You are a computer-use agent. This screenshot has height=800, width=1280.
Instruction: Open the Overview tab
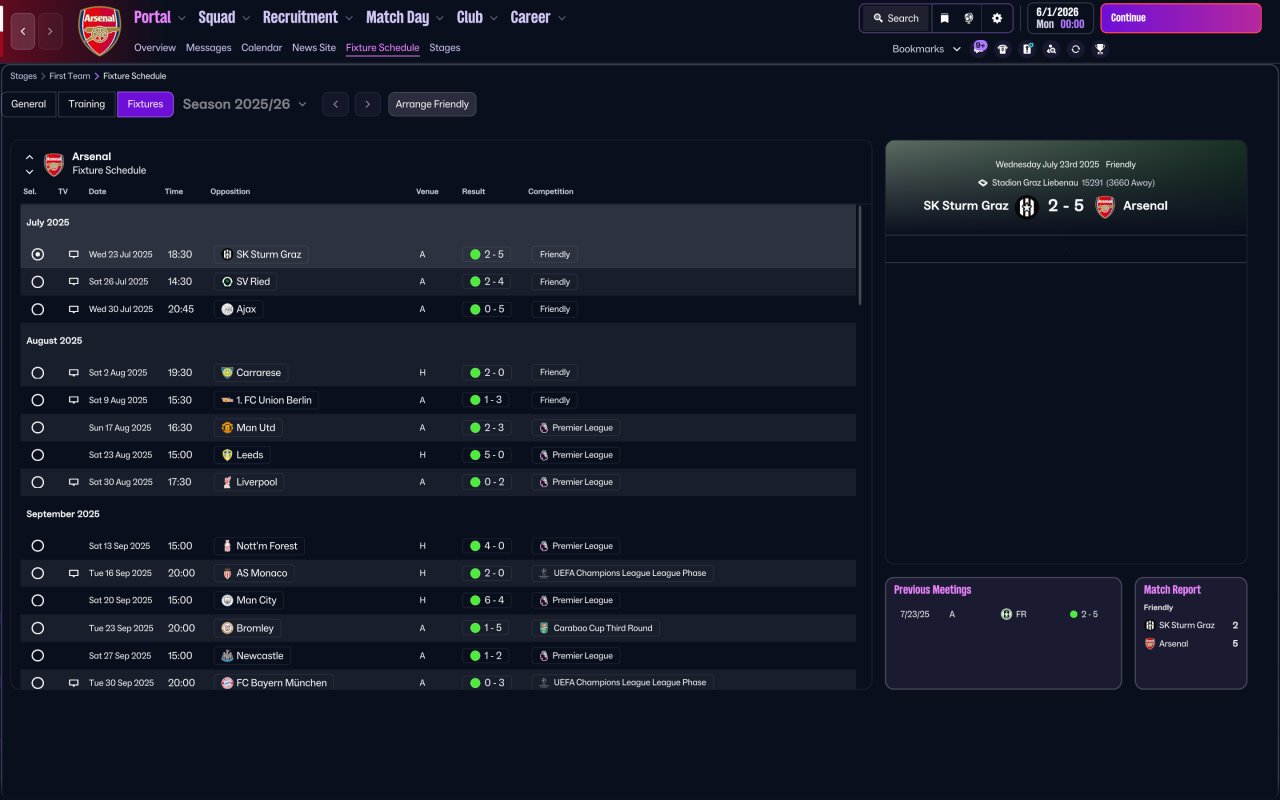[x=155, y=48]
